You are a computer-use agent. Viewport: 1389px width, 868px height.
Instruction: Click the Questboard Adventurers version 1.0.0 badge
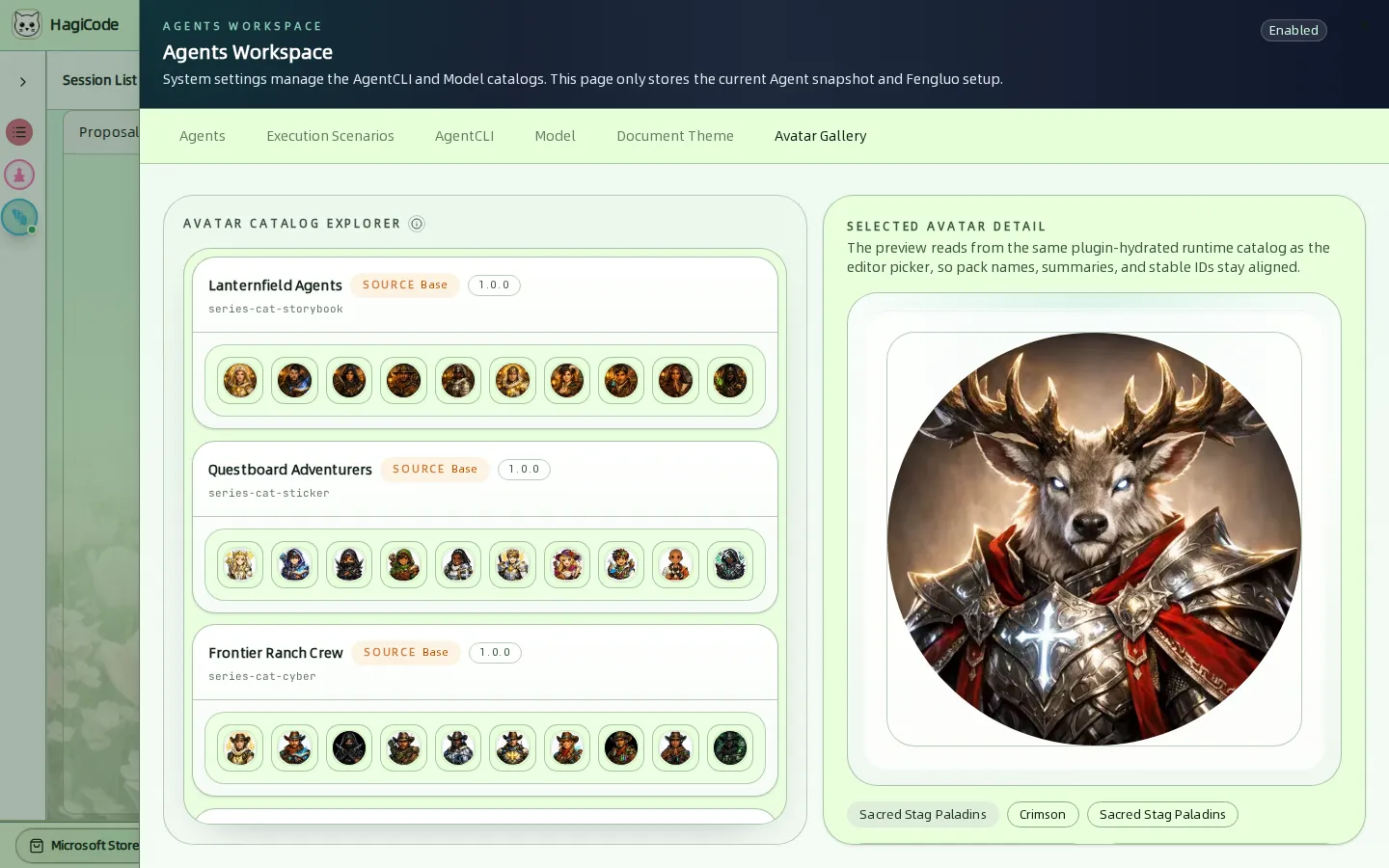coord(524,470)
